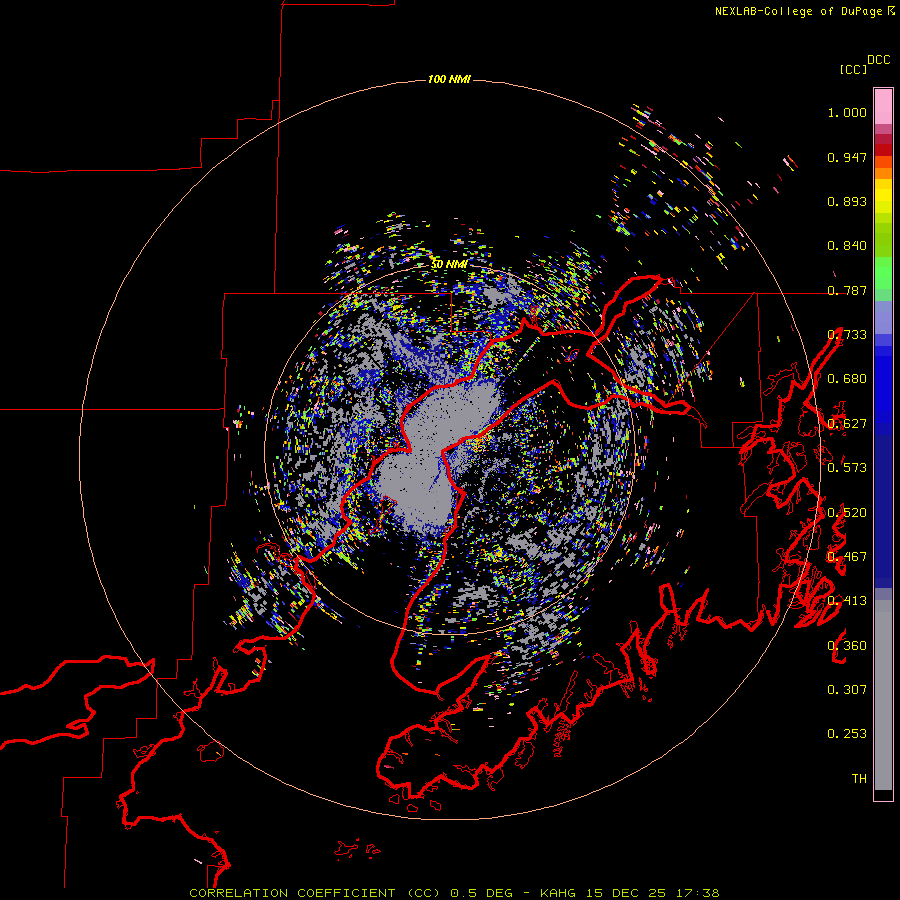Click the 50 NMI range ring label

tap(449, 264)
